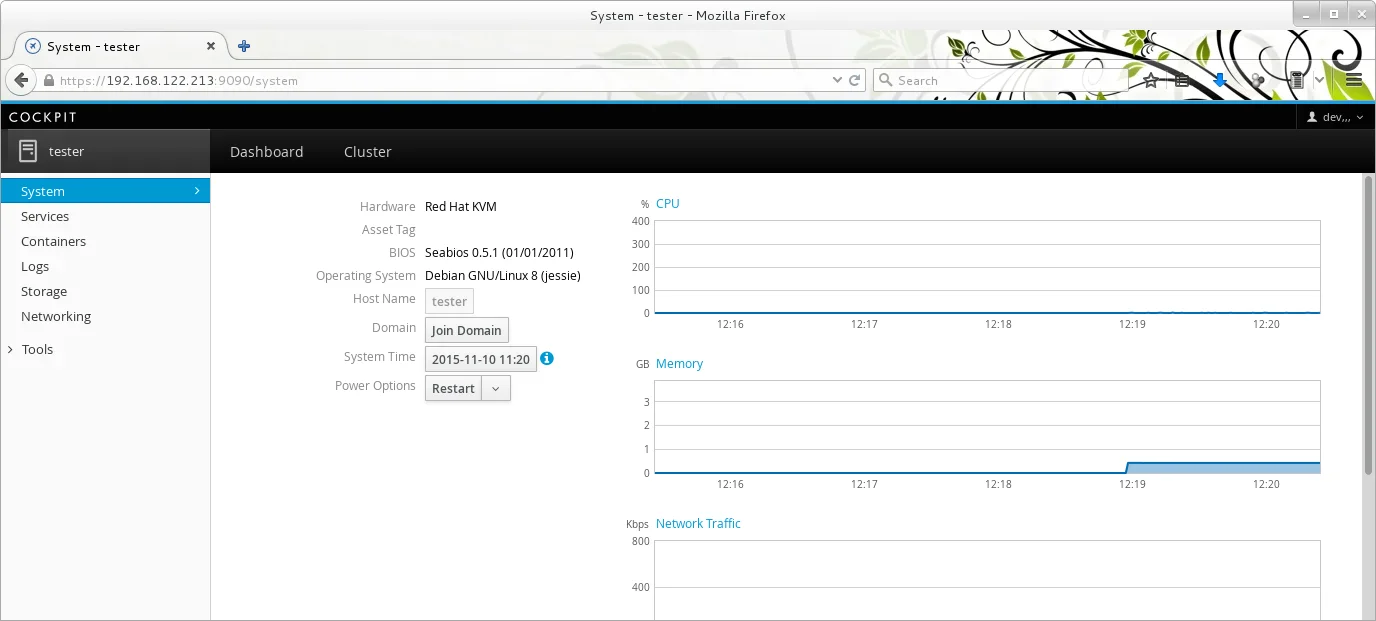This screenshot has height=621, width=1376.
Task: Select Services in the sidebar
Action: [x=45, y=216]
